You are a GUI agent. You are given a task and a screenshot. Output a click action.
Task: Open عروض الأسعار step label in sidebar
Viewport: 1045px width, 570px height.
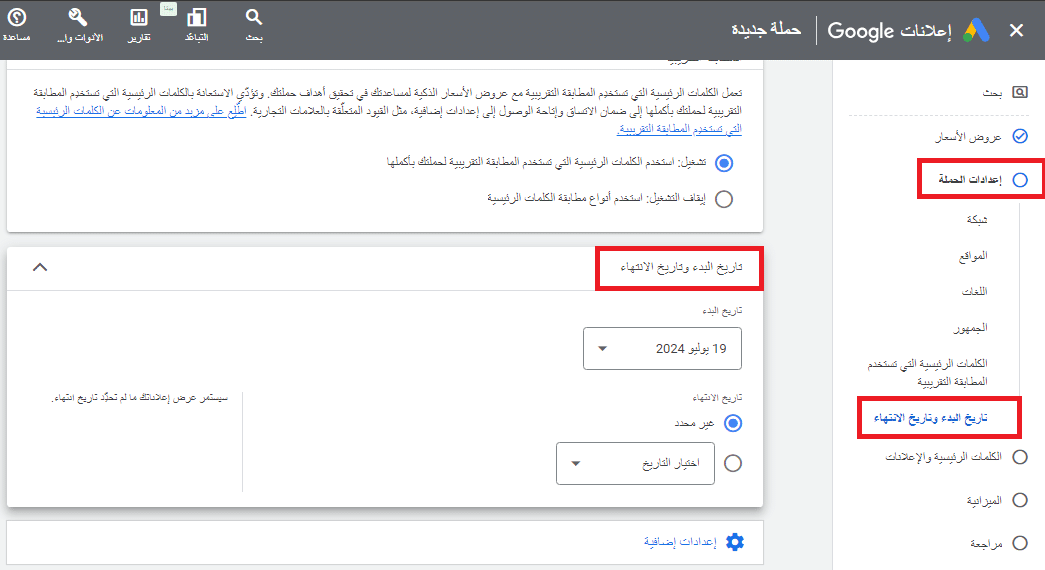tap(968, 137)
